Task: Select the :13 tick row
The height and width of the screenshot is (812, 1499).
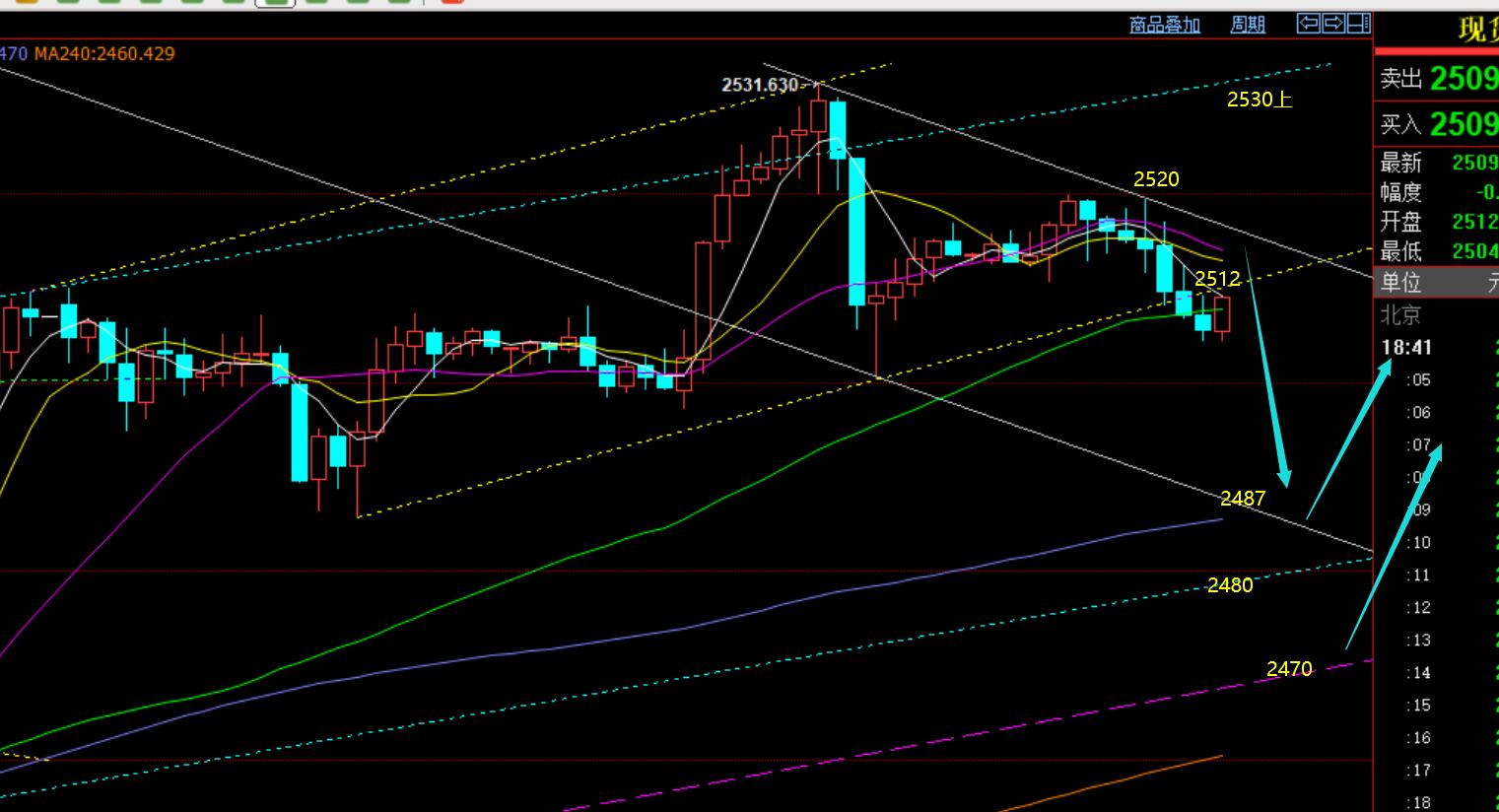Action: click(x=1437, y=640)
